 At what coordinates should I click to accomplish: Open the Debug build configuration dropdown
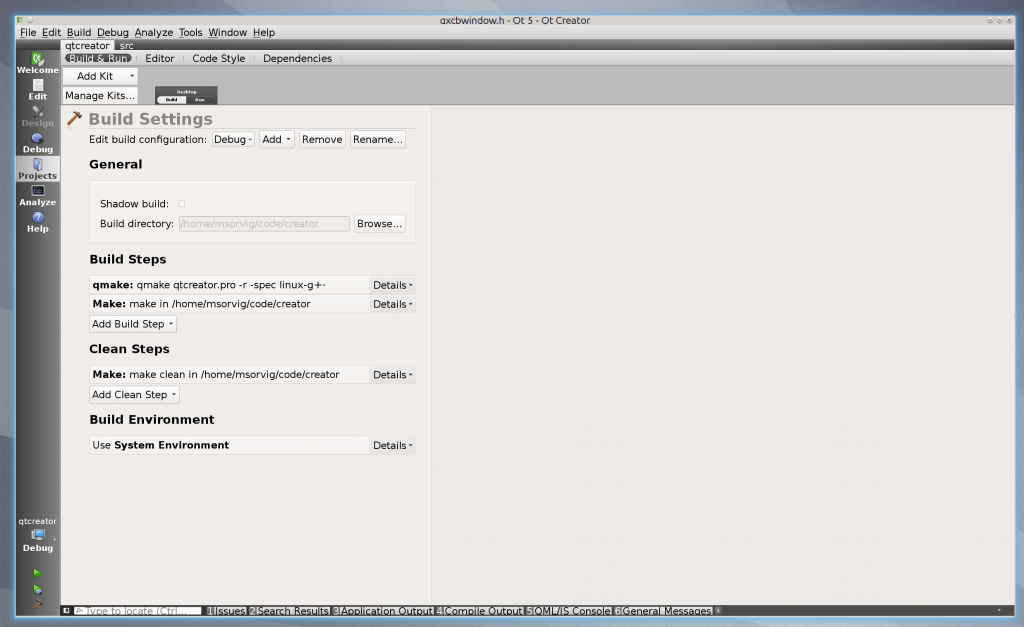[x=233, y=140]
